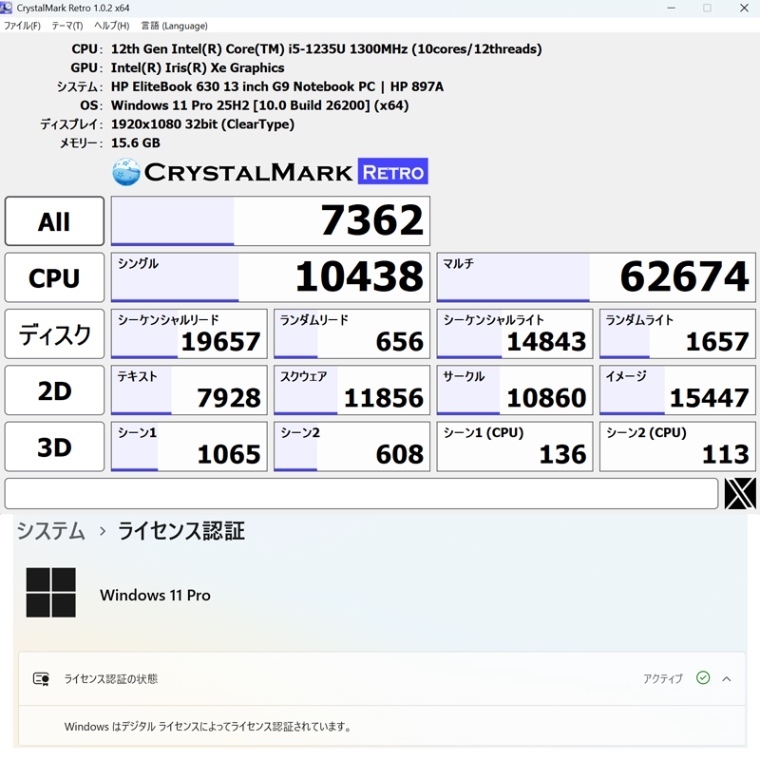The image size is (760, 760).
Task: Click the Windows 11 Pro 25H2 OS text
Action: (x=260, y=106)
